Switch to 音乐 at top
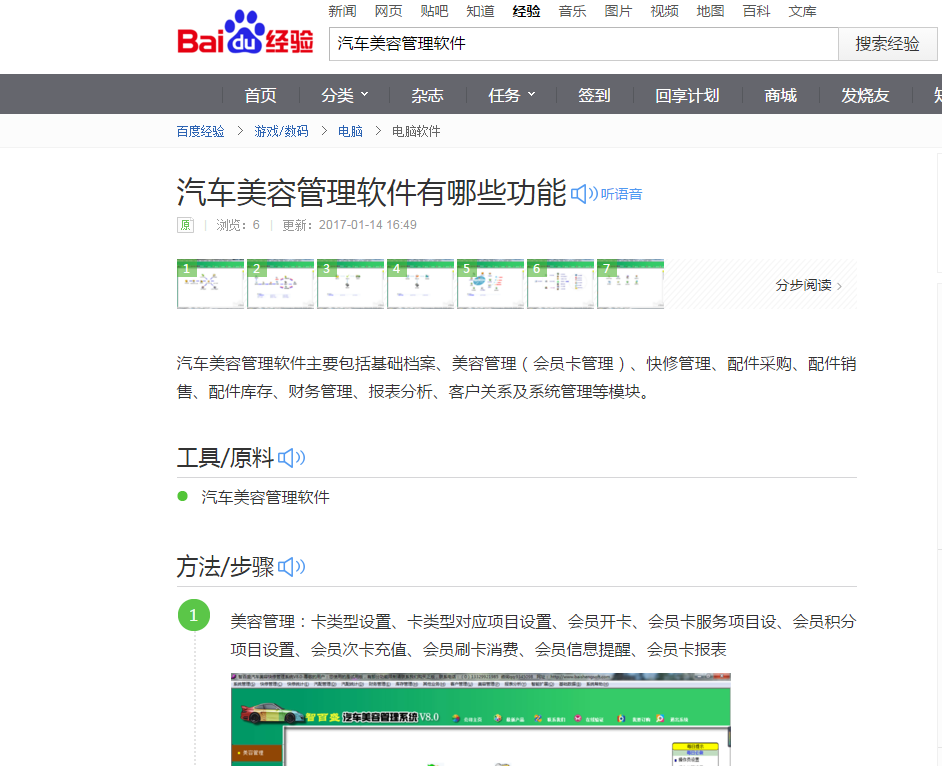Screen dimensions: 942x766 tap(573, 11)
